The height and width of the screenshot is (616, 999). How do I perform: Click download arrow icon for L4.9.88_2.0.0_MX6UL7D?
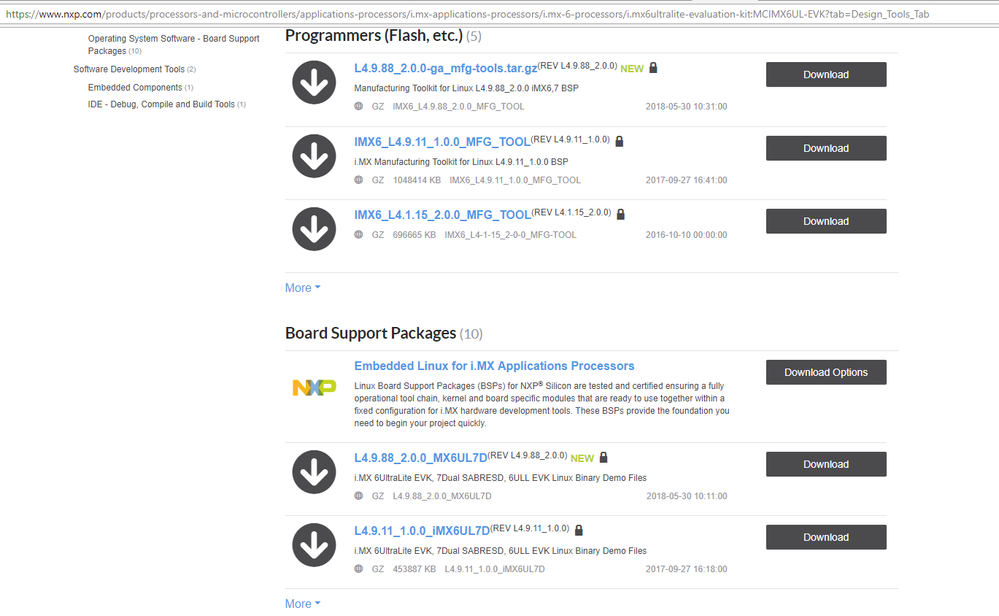coord(314,473)
